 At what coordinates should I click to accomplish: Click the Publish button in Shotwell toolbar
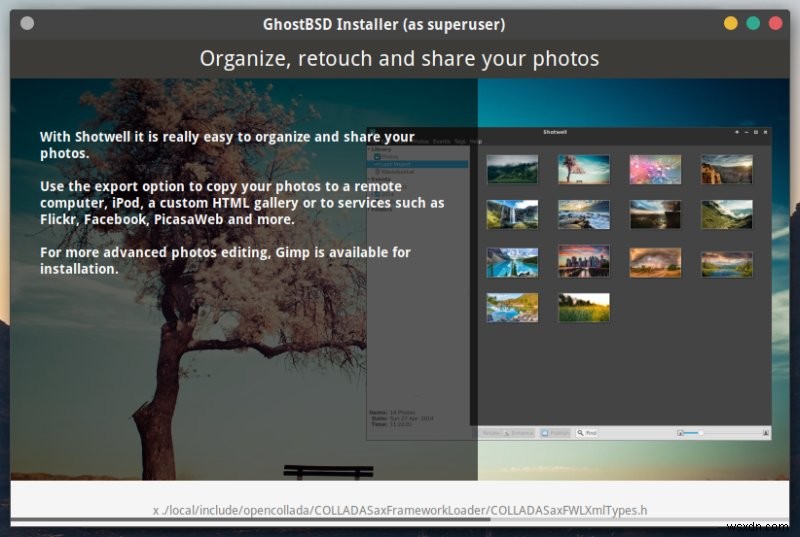[x=555, y=432]
